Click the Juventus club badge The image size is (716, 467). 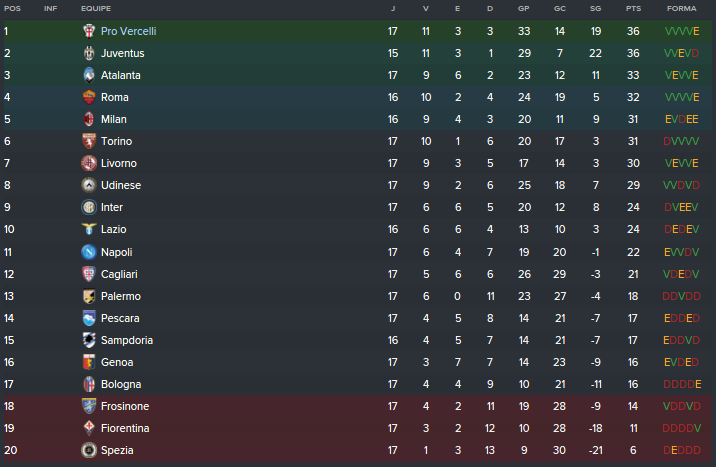pos(89,53)
